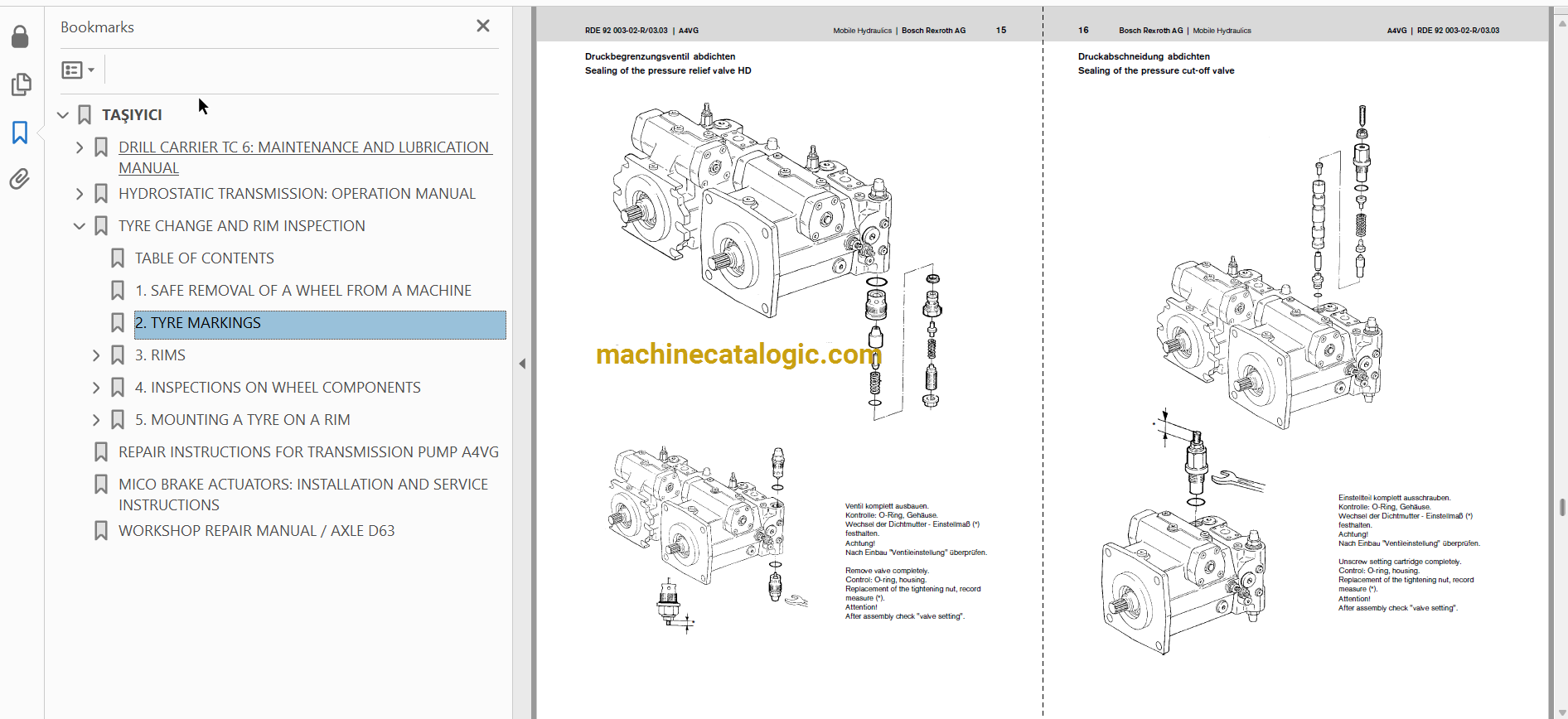Close the Bookmarks panel
Image resolution: width=1568 pixels, height=719 pixels.
pos(483,26)
